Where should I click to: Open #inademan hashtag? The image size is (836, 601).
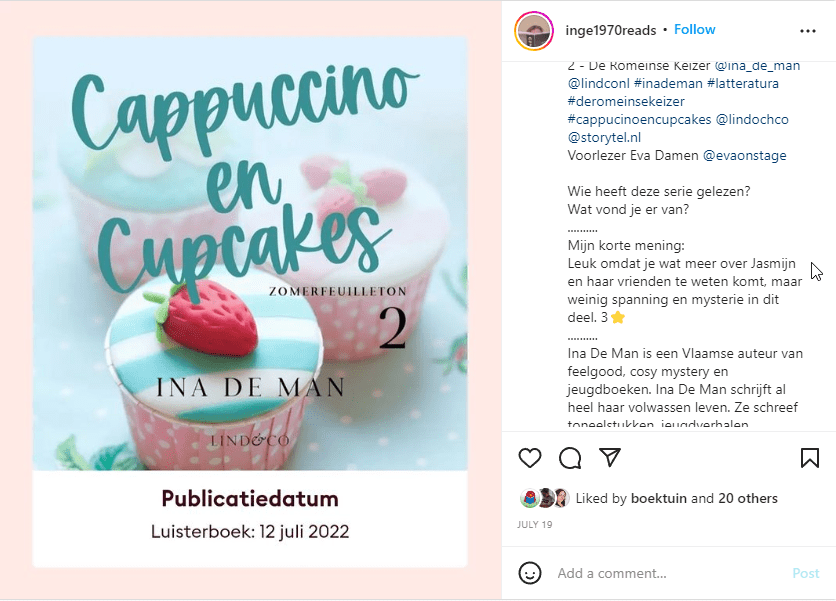click(x=668, y=83)
